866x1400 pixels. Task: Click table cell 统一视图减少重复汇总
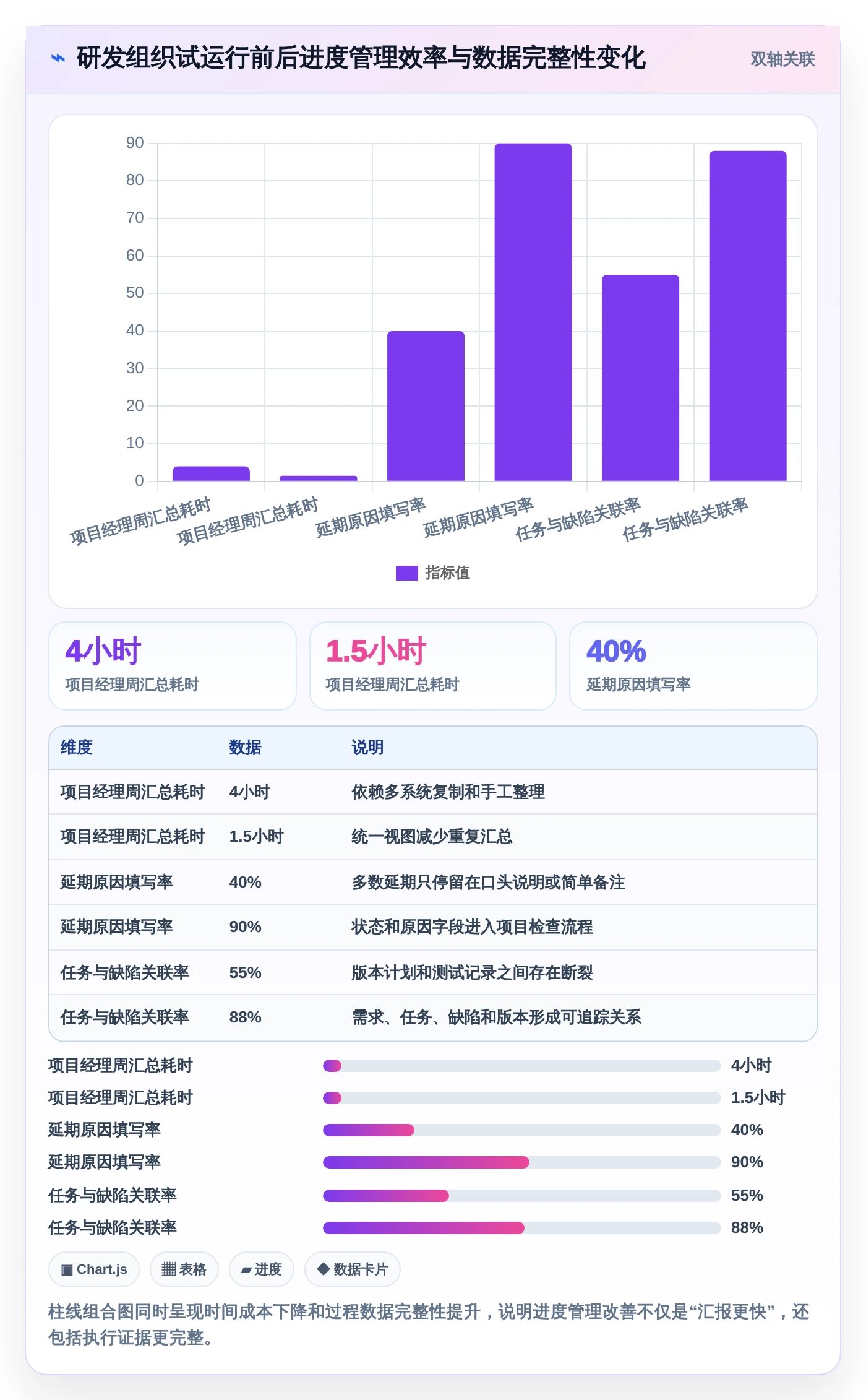click(x=432, y=837)
